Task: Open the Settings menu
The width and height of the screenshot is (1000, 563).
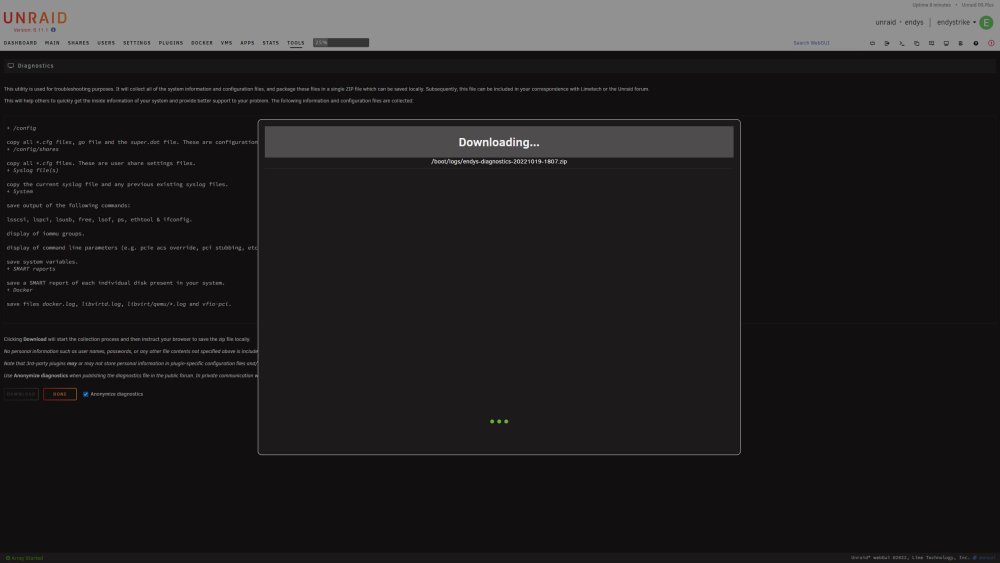Action: click(136, 43)
